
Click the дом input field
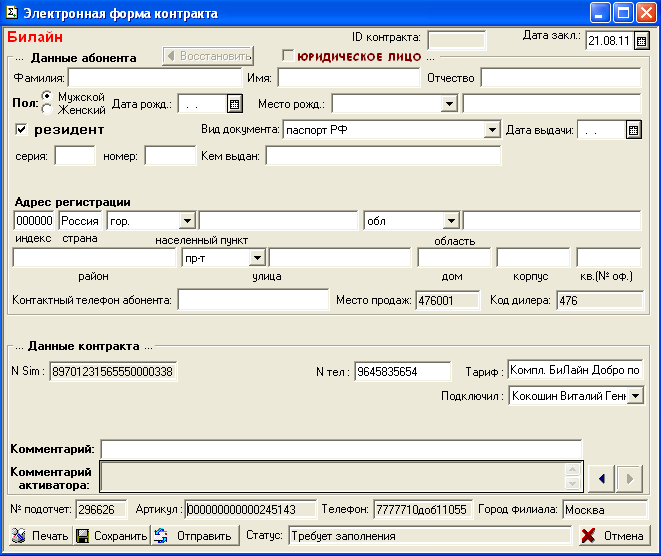[454, 258]
